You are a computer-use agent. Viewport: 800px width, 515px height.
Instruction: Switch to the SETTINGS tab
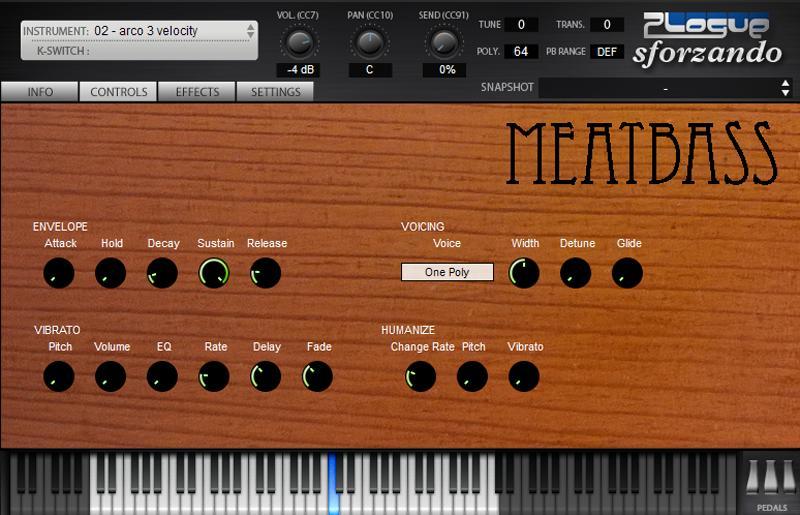[276, 92]
